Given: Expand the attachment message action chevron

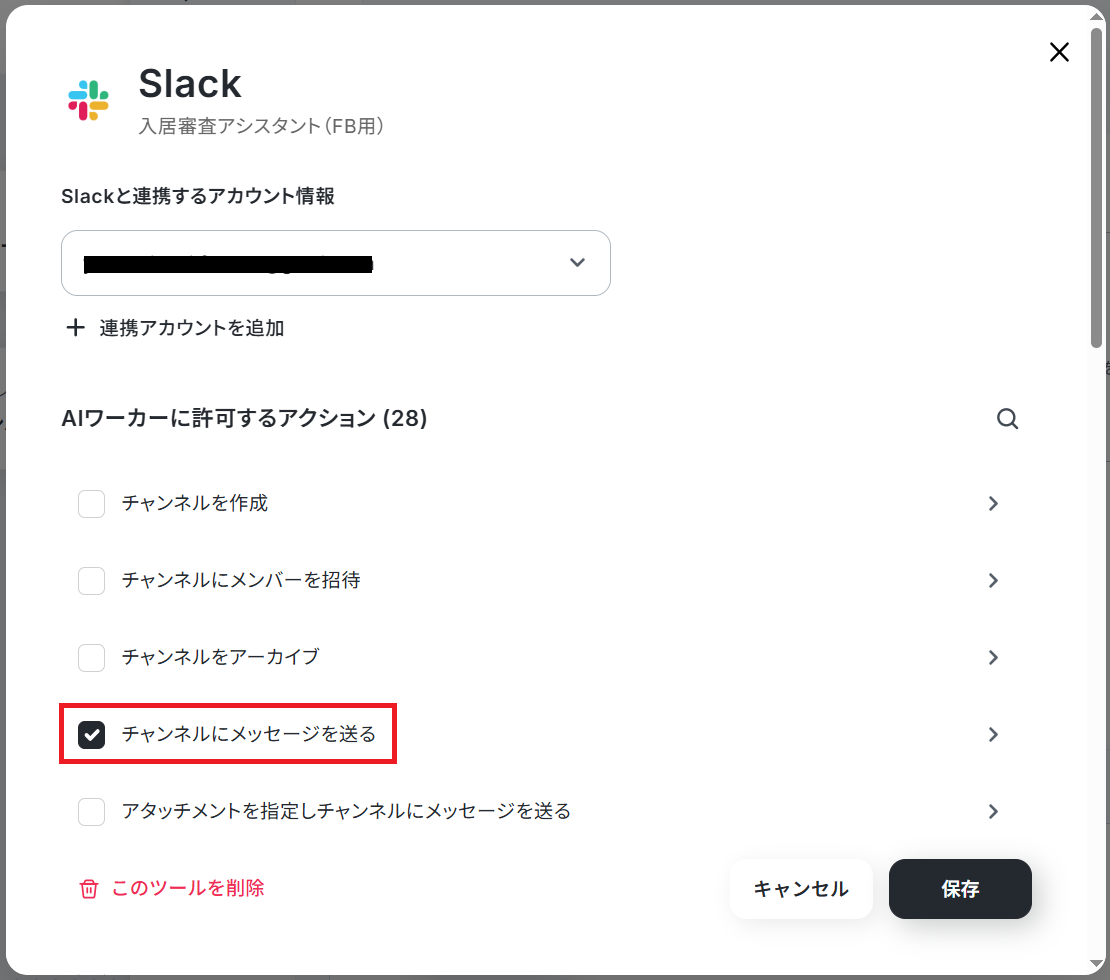Looking at the screenshot, I should [x=993, y=811].
